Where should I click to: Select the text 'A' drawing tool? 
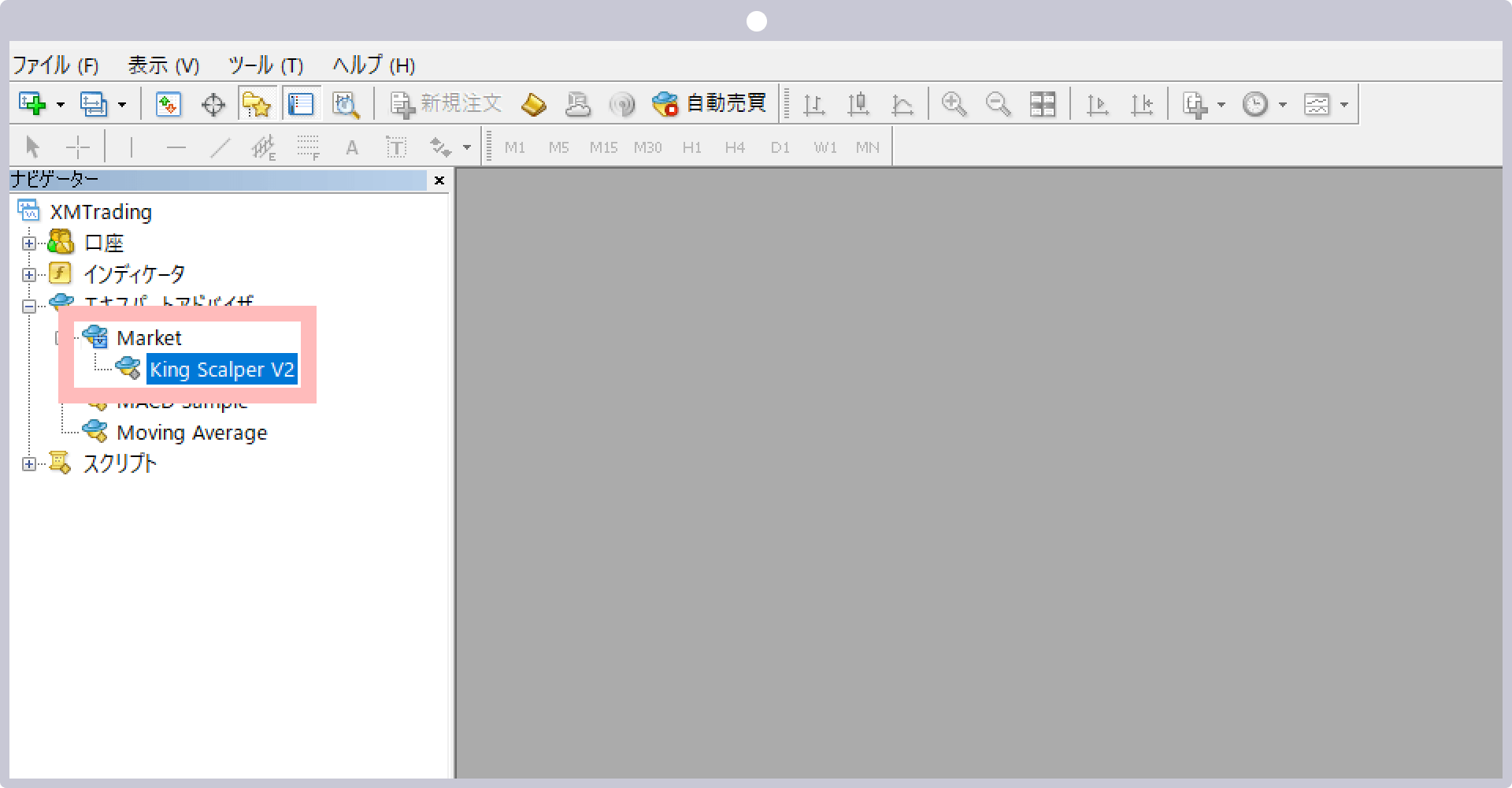(x=352, y=147)
